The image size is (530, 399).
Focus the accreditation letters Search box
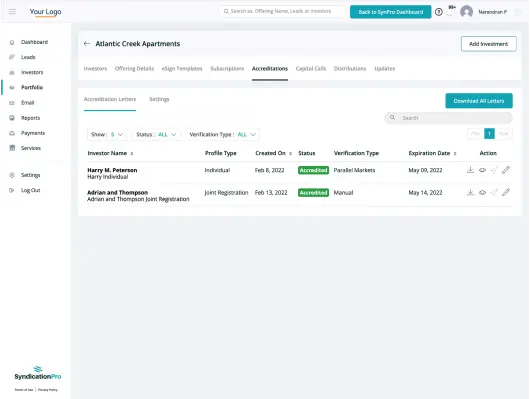[x=448, y=118]
